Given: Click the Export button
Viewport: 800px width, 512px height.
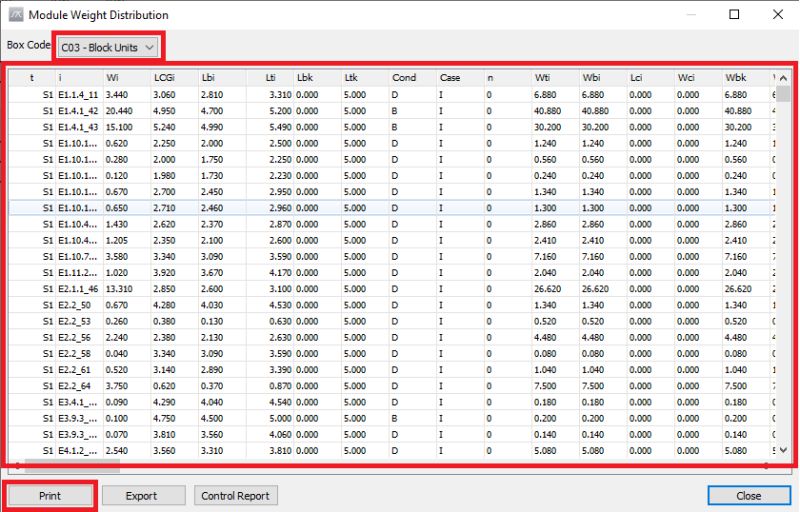Looking at the screenshot, I should click(143, 496).
